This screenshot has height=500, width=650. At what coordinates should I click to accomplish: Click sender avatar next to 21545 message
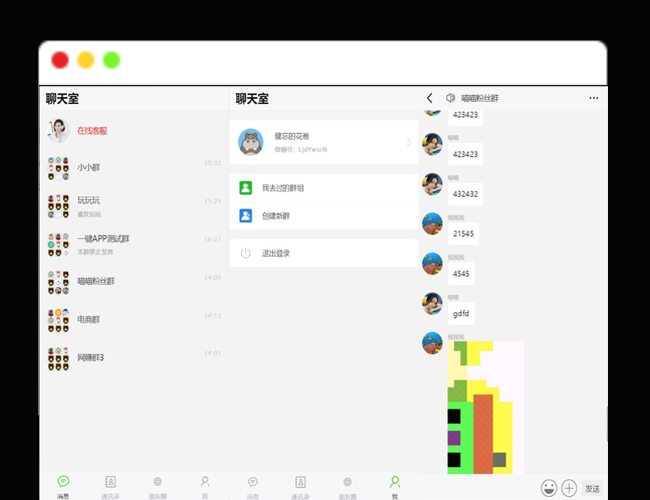pyautogui.click(x=432, y=223)
